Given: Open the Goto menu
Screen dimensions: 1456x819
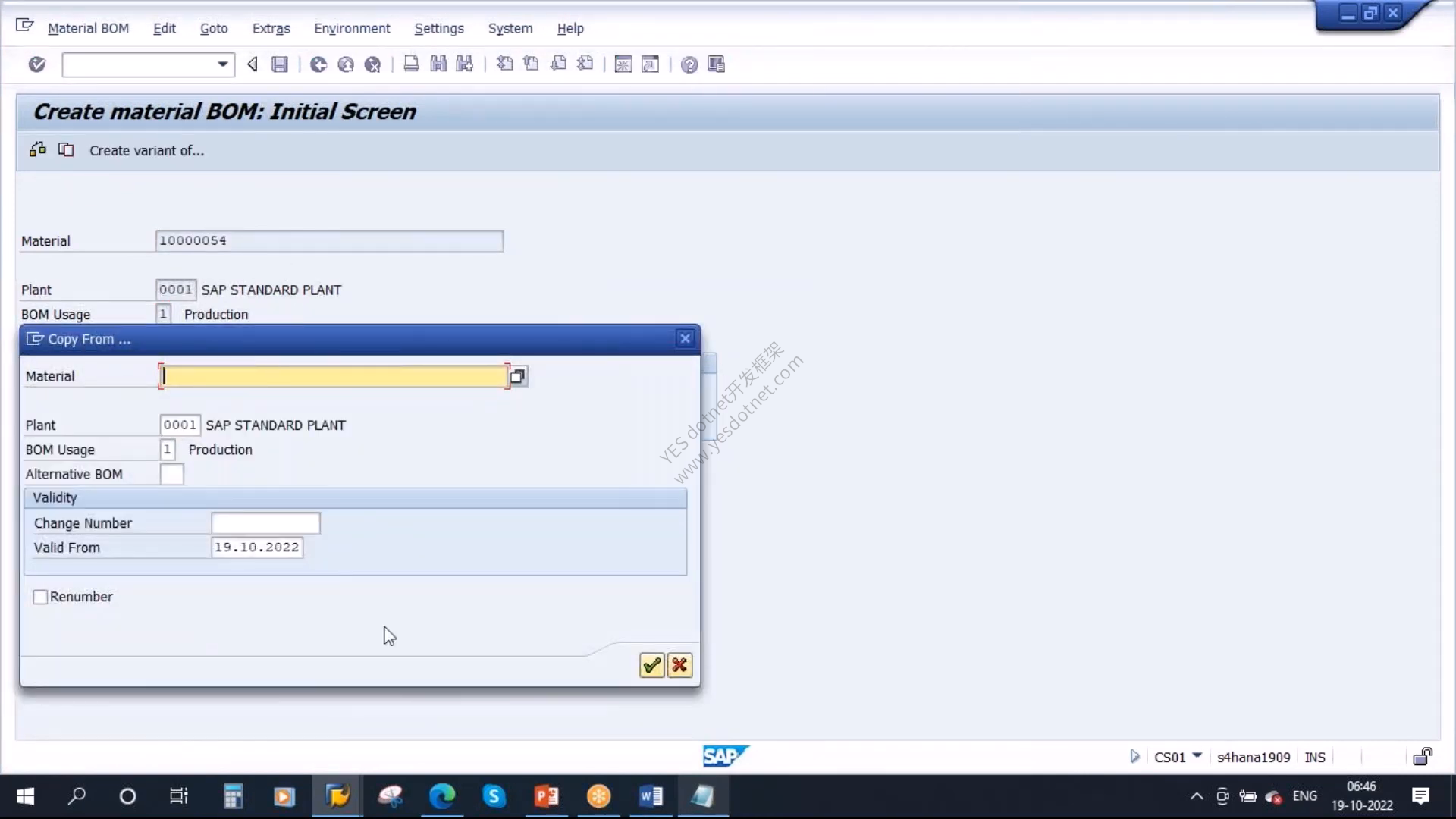Looking at the screenshot, I should point(214,28).
